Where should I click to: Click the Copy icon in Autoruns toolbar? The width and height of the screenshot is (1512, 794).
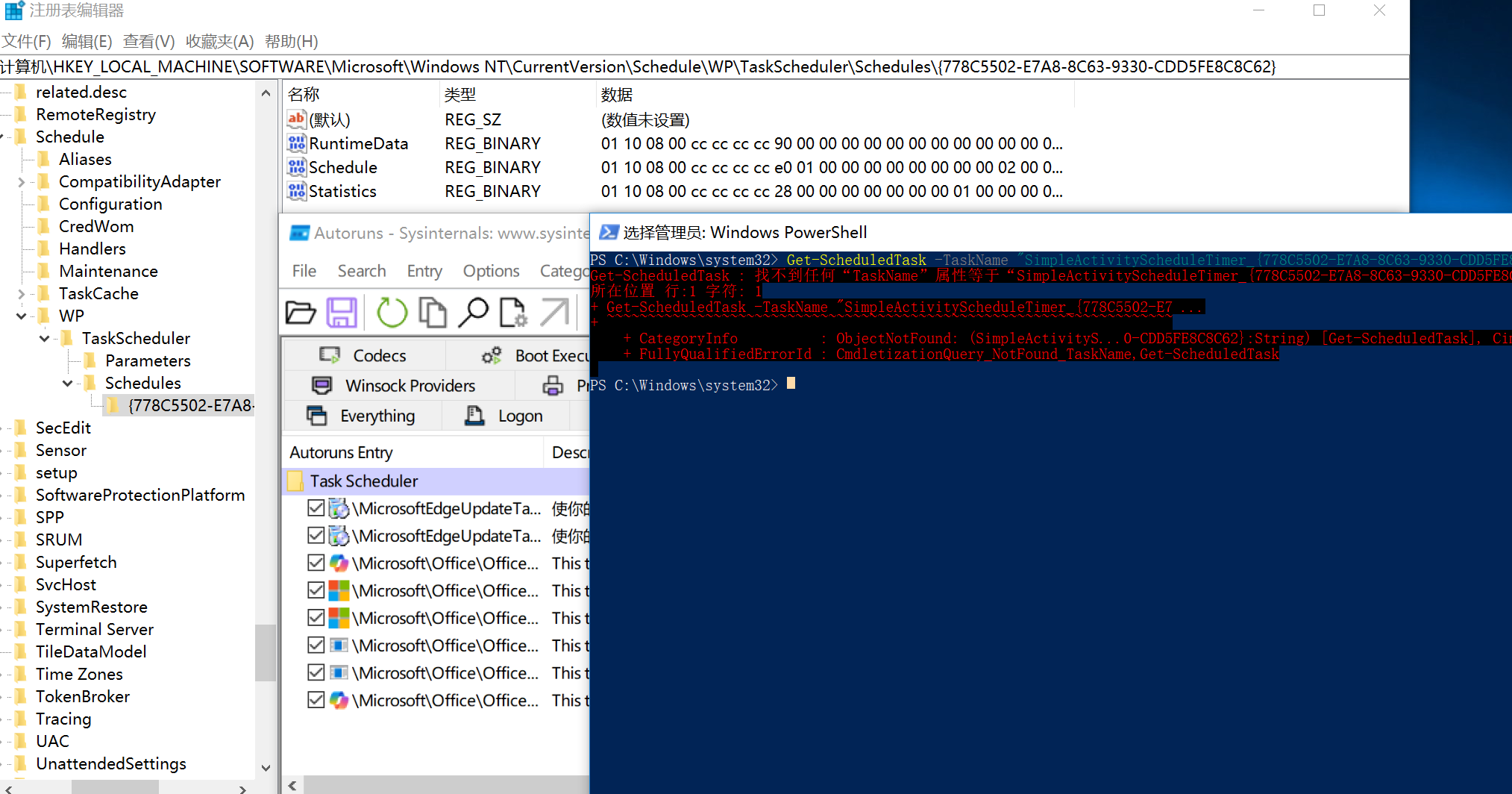[433, 313]
